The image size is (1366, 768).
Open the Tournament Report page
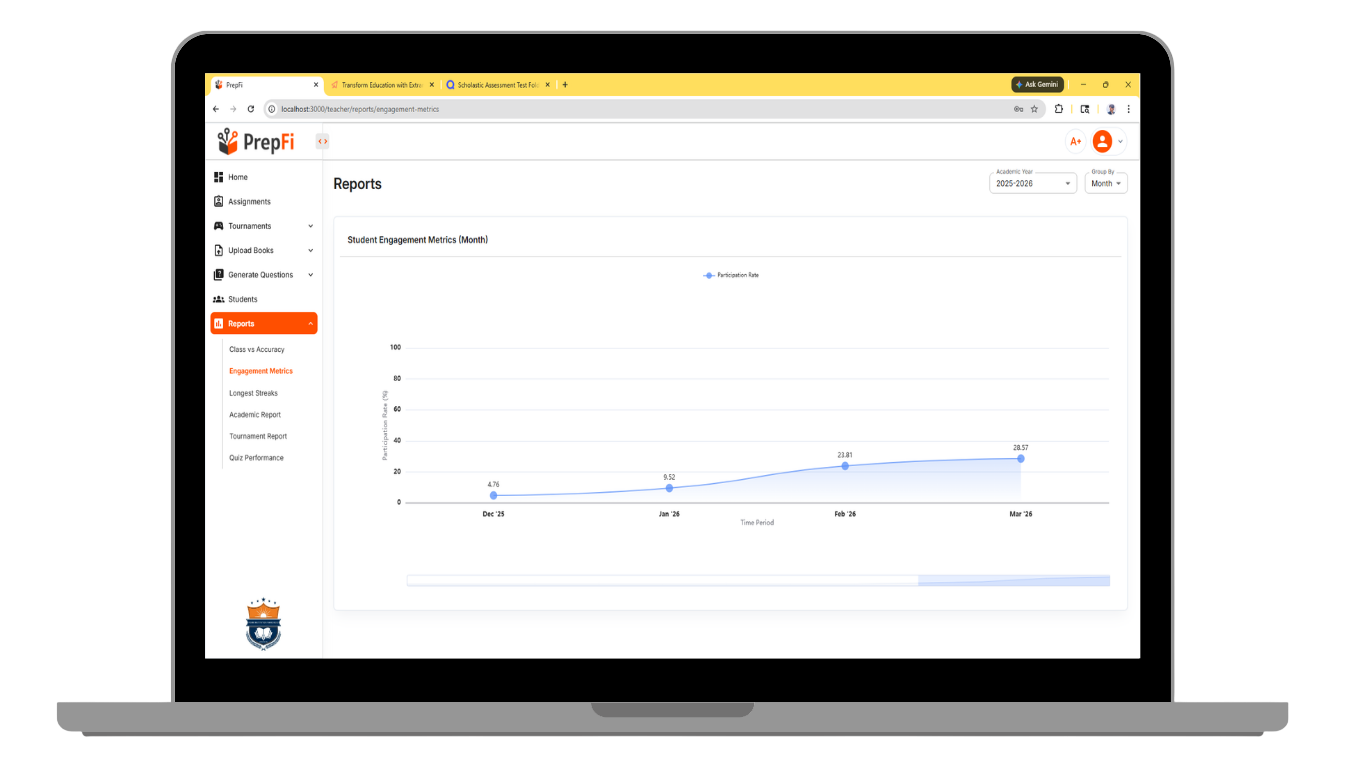click(x=257, y=436)
